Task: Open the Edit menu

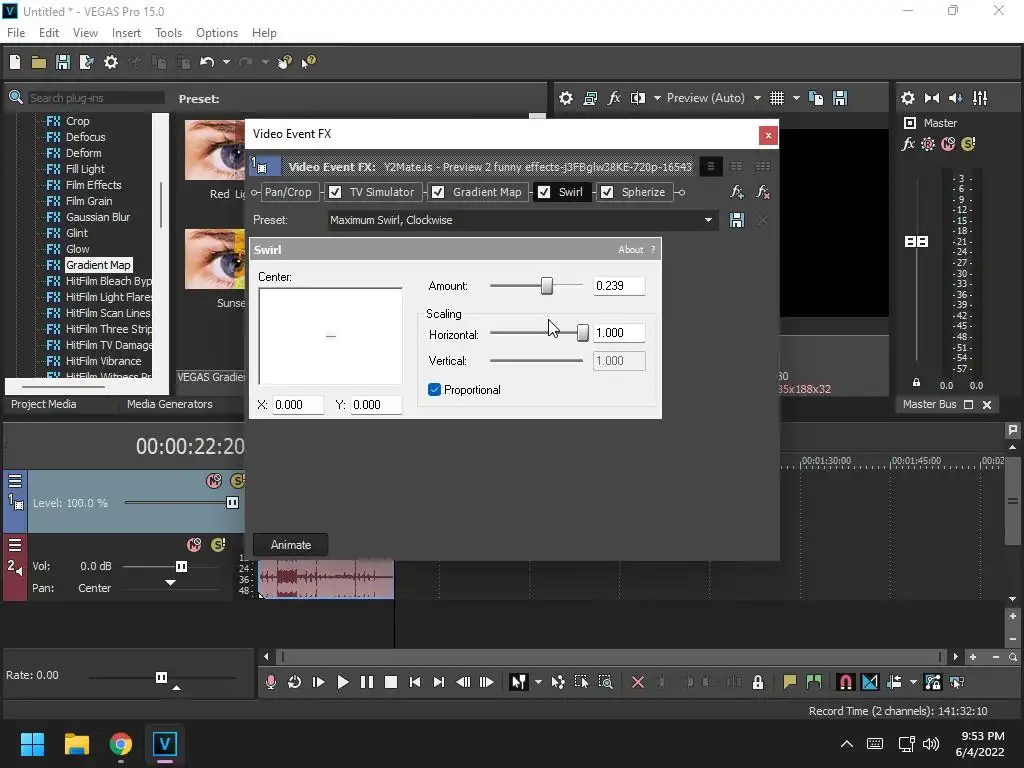Action: [49, 33]
